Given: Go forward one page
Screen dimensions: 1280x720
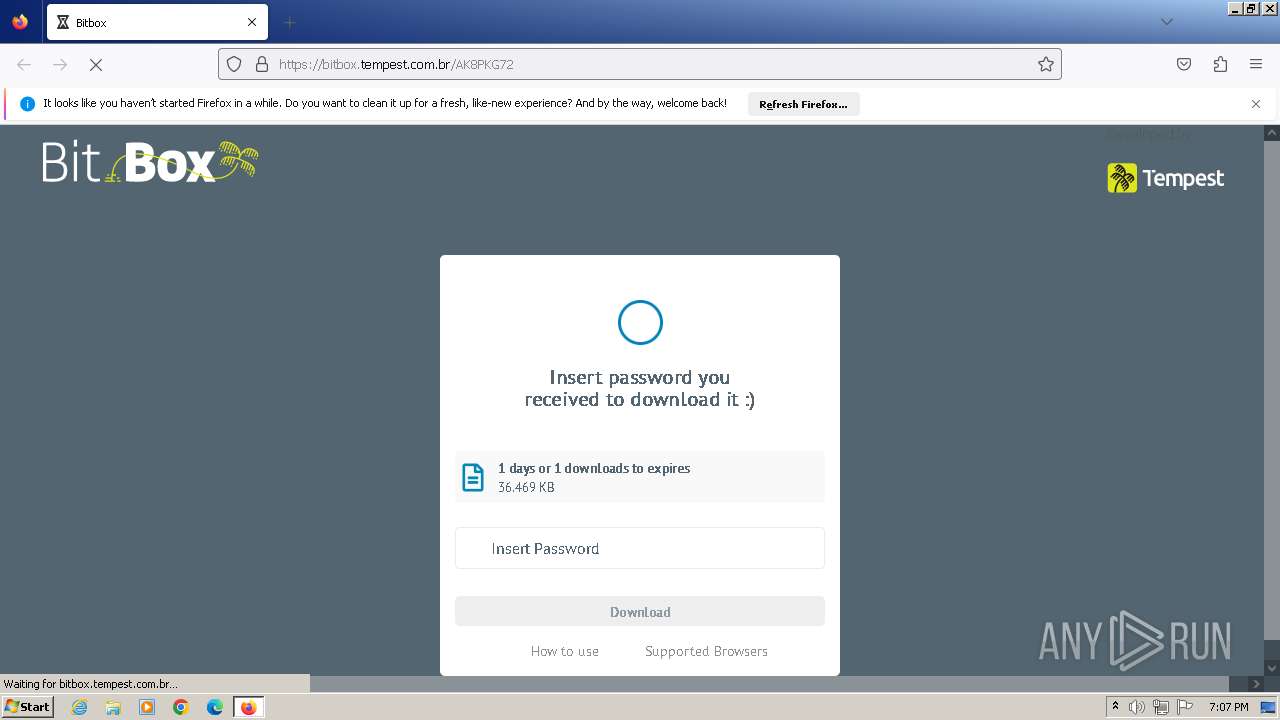Looking at the screenshot, I should (60, 64).
